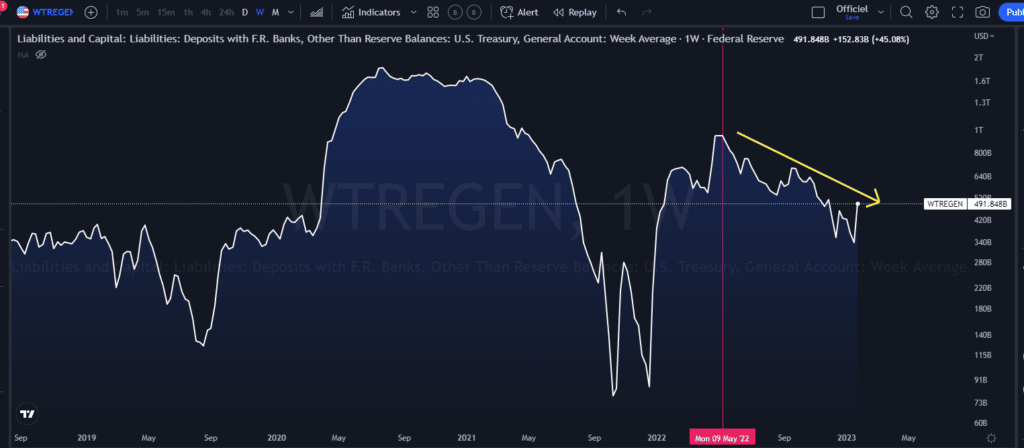Open the chart type area icon
Screen dimensions: 1024x448
pos(317,12)
